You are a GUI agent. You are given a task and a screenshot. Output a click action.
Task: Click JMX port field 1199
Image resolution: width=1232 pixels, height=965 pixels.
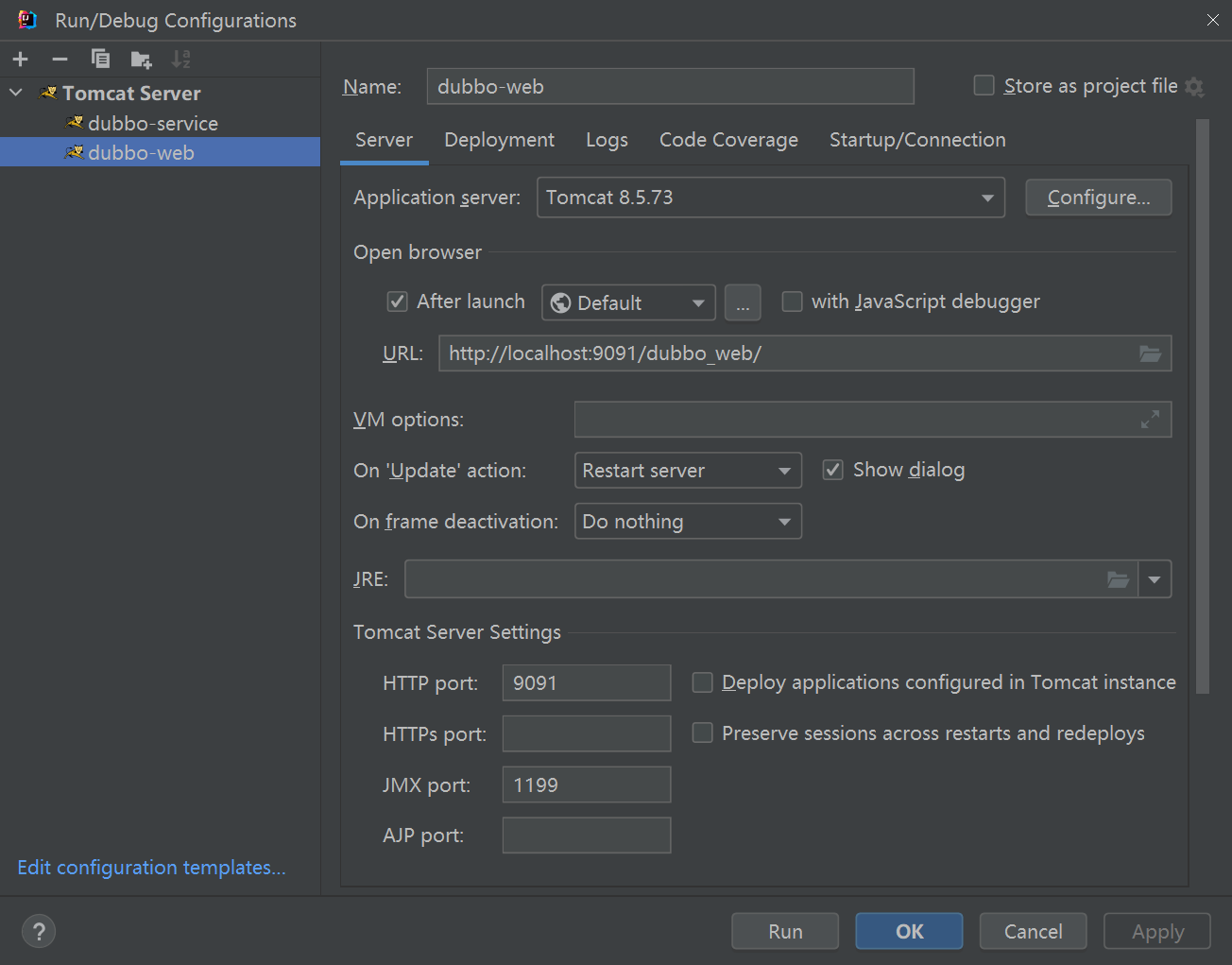tap(587, 784)
